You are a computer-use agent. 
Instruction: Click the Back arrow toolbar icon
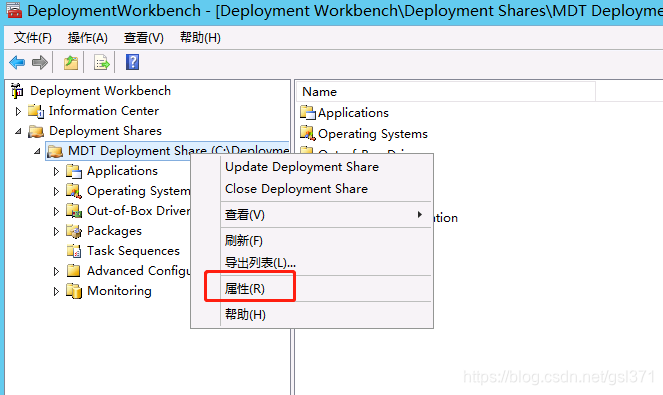pos(17,63)
